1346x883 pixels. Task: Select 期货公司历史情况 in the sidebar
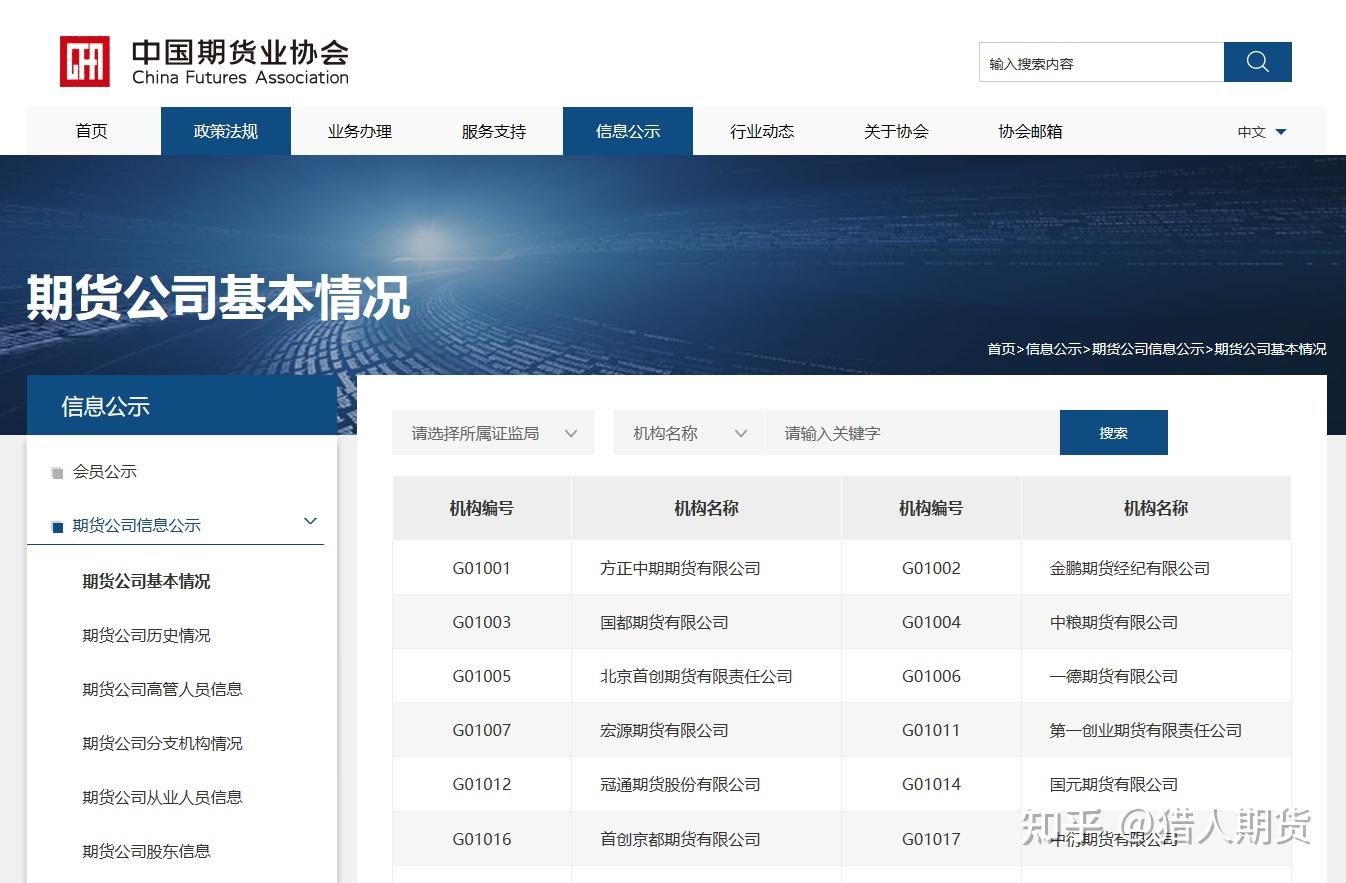146,635
